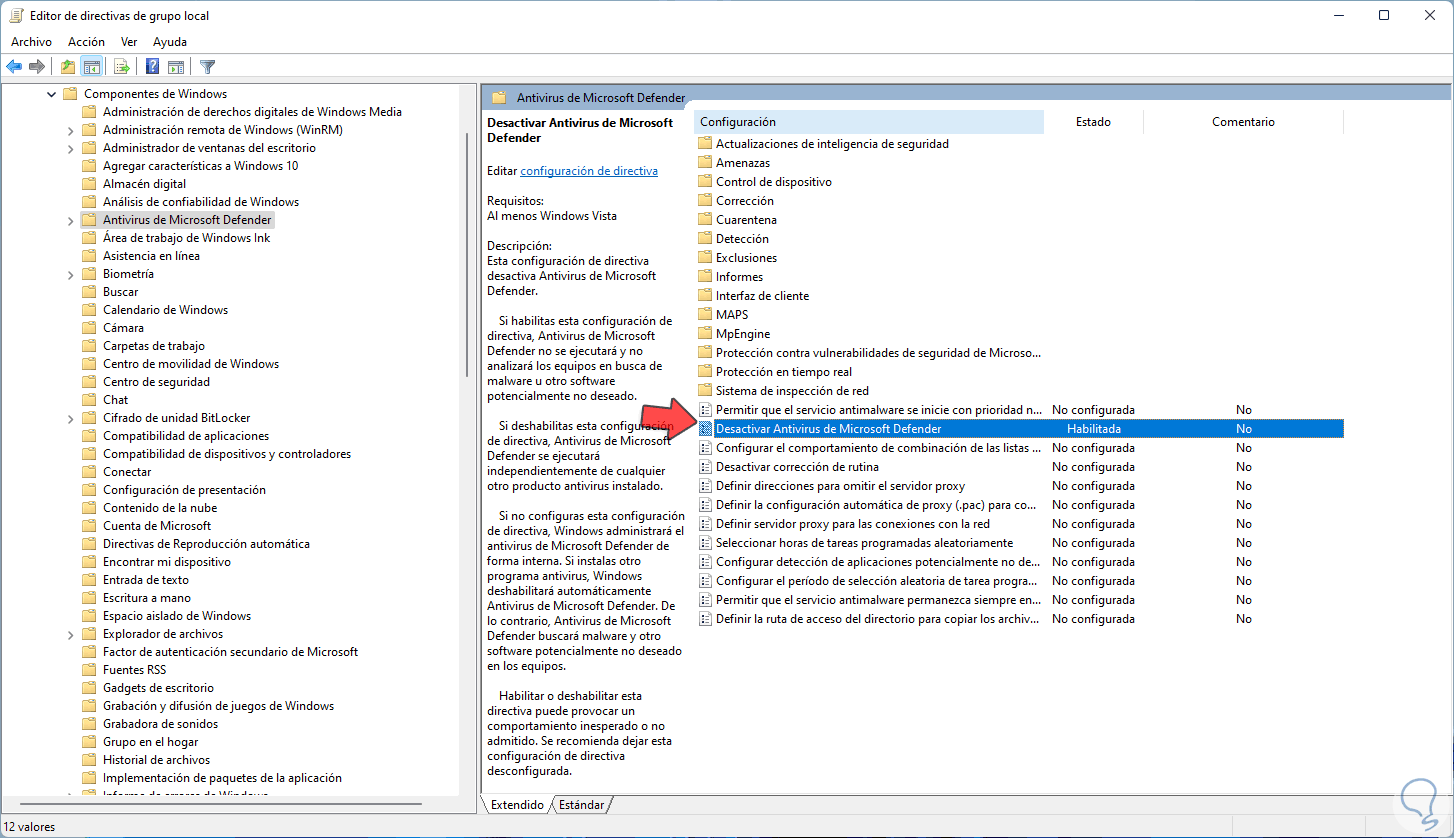Open the Ayuda menu
The height and width of the screenshot is (838, 1454).
point(170,42)
